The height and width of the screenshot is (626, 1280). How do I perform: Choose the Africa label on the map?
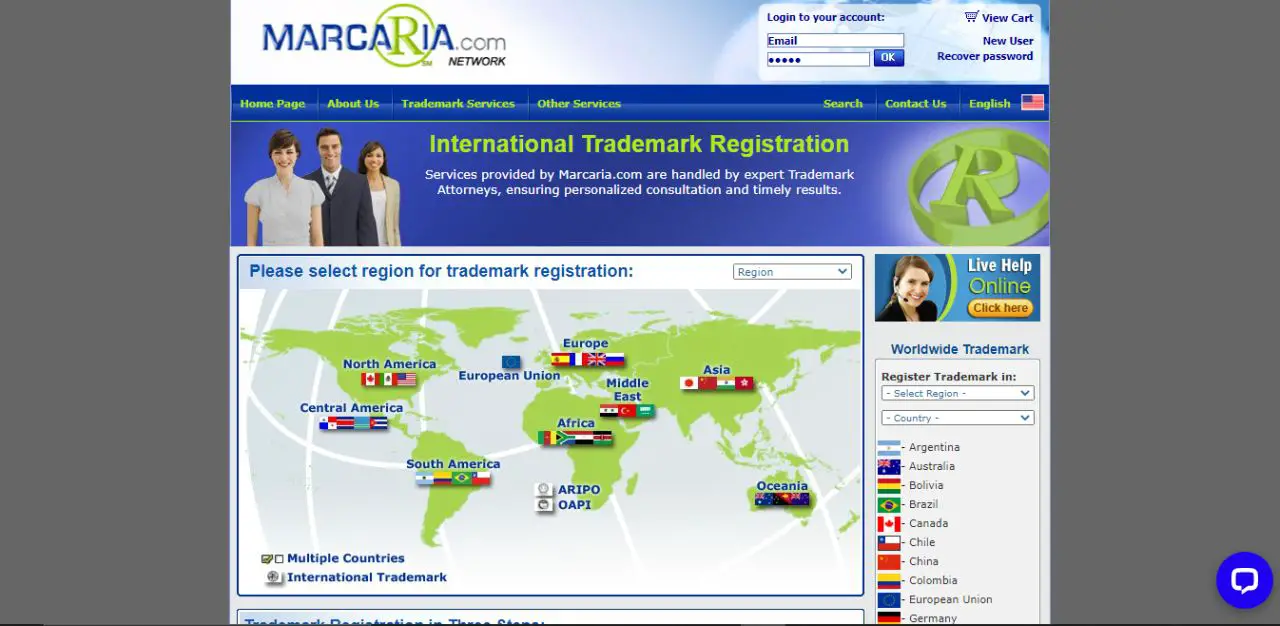pyautogui.click(x=576, y=423)
